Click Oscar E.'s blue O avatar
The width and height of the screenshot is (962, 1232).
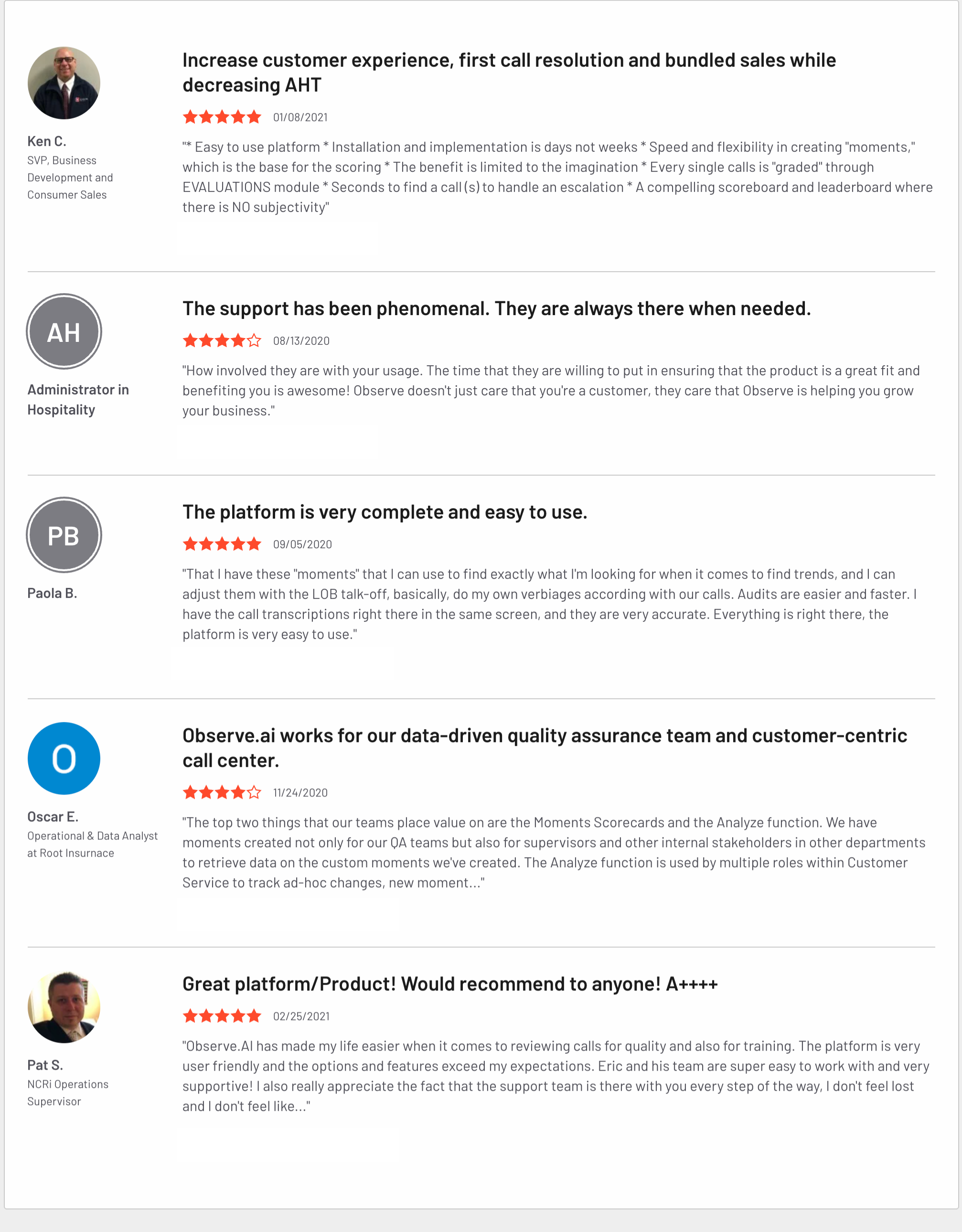64,758
